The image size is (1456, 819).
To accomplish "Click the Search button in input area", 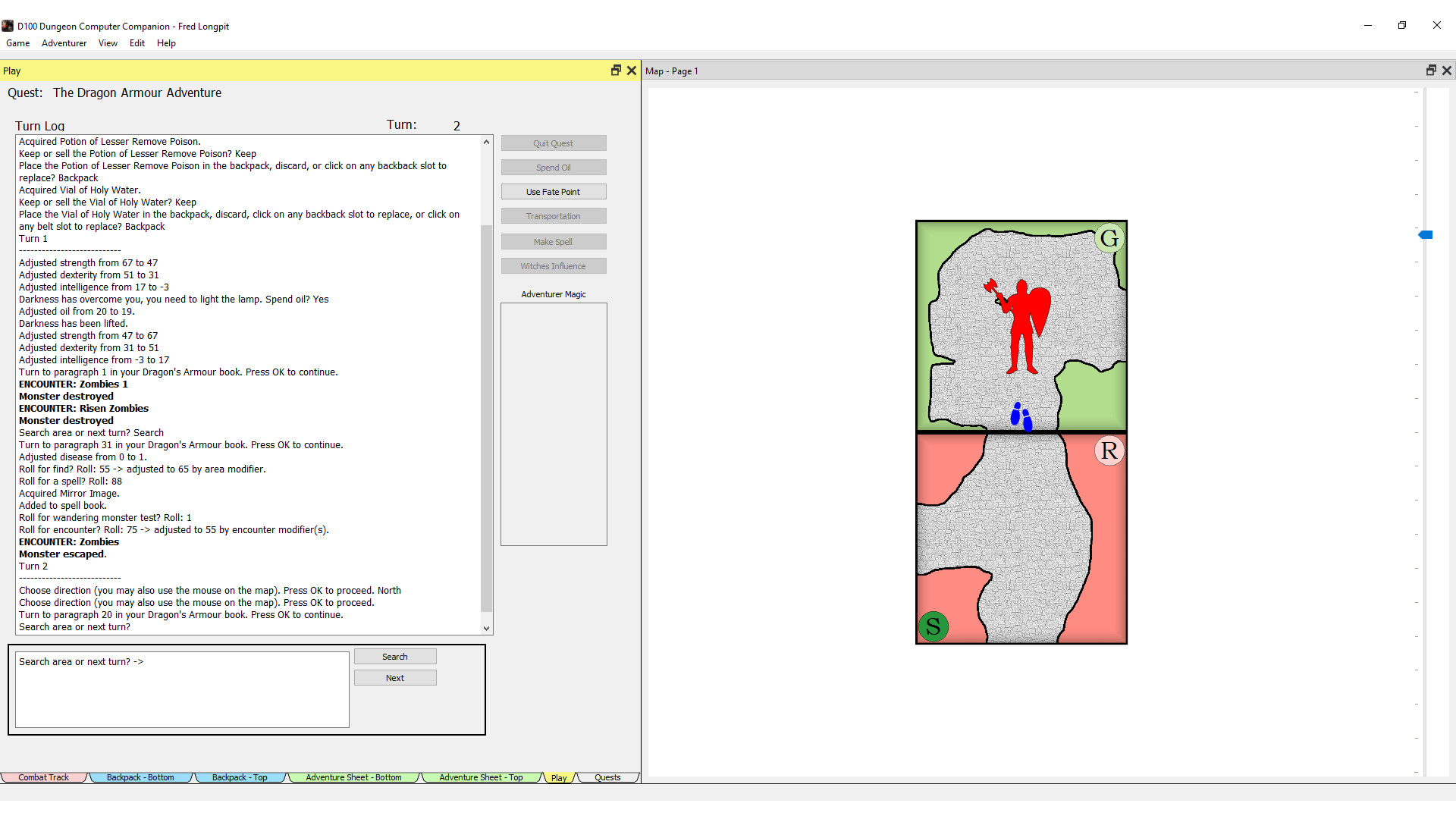I will point(395,656).
